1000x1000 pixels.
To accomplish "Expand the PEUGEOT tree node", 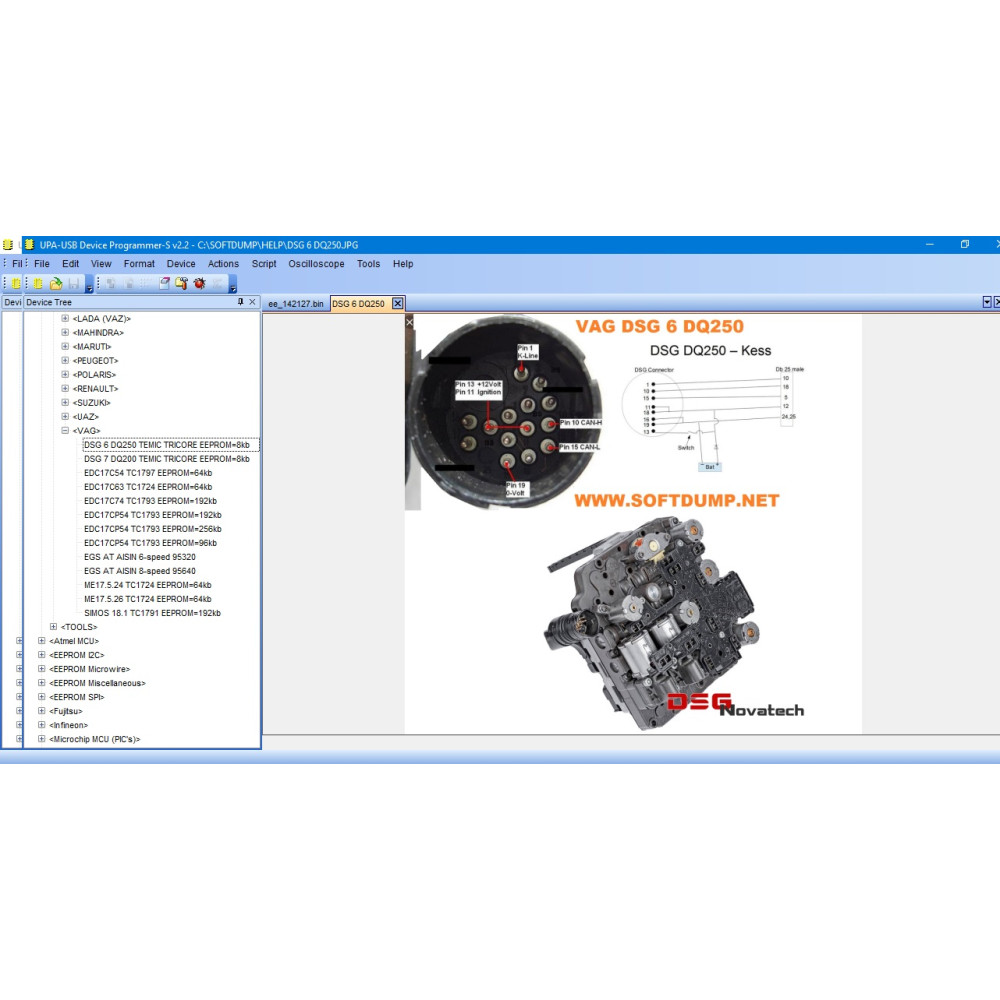I will [x=65, y=360].
